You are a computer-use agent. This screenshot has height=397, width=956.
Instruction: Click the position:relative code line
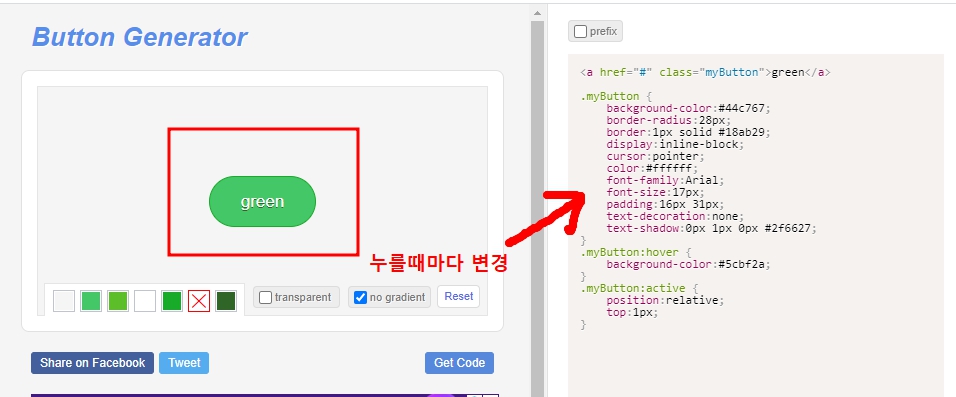coord(666,301)
